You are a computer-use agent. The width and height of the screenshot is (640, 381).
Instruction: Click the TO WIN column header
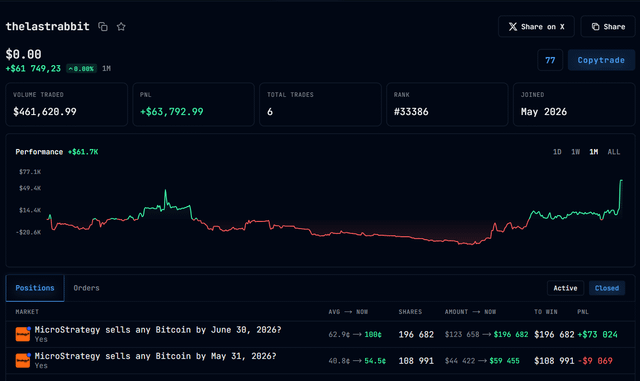point(546,312)
